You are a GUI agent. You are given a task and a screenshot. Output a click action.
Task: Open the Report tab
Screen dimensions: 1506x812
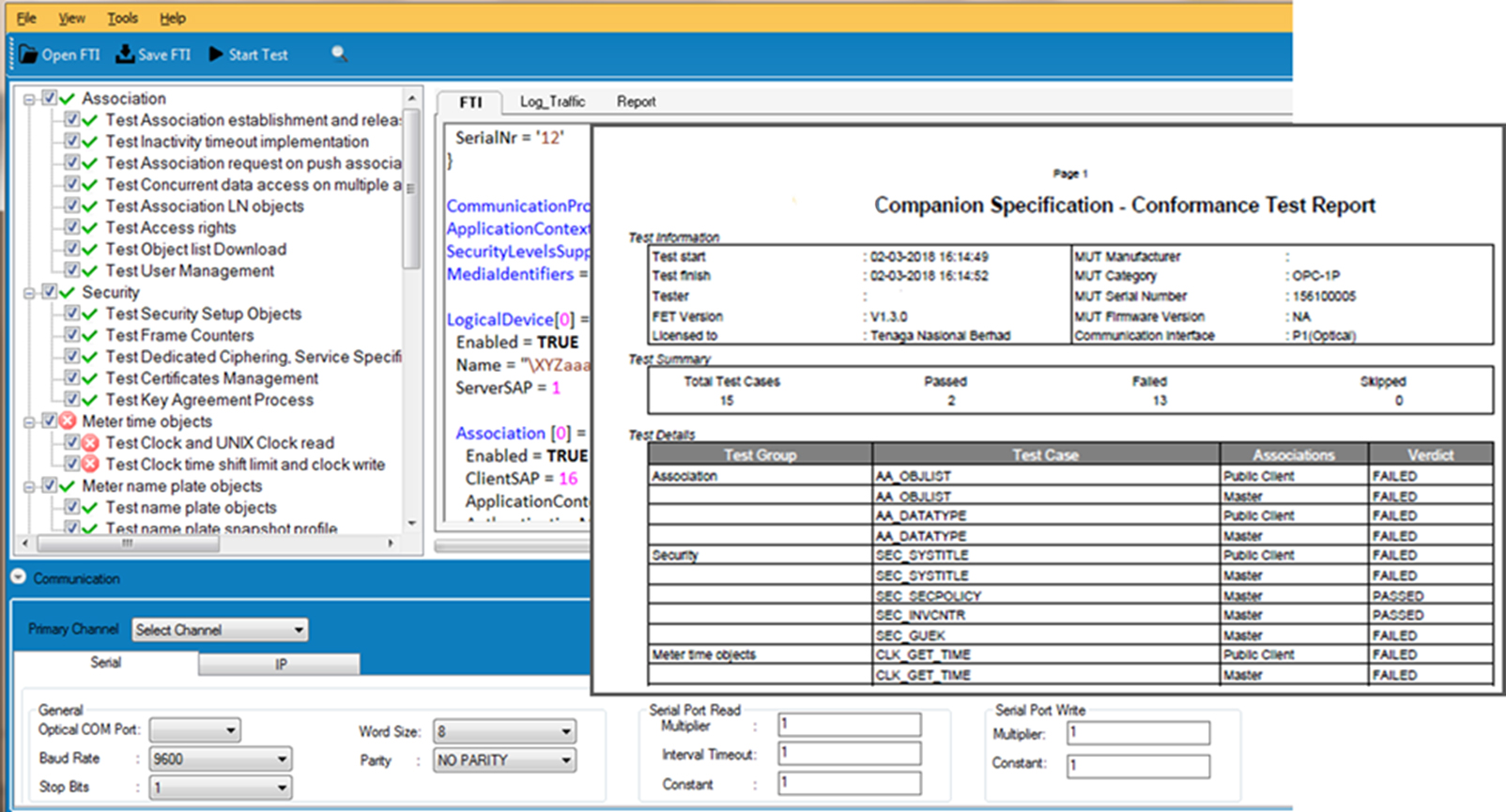(636, 101)
